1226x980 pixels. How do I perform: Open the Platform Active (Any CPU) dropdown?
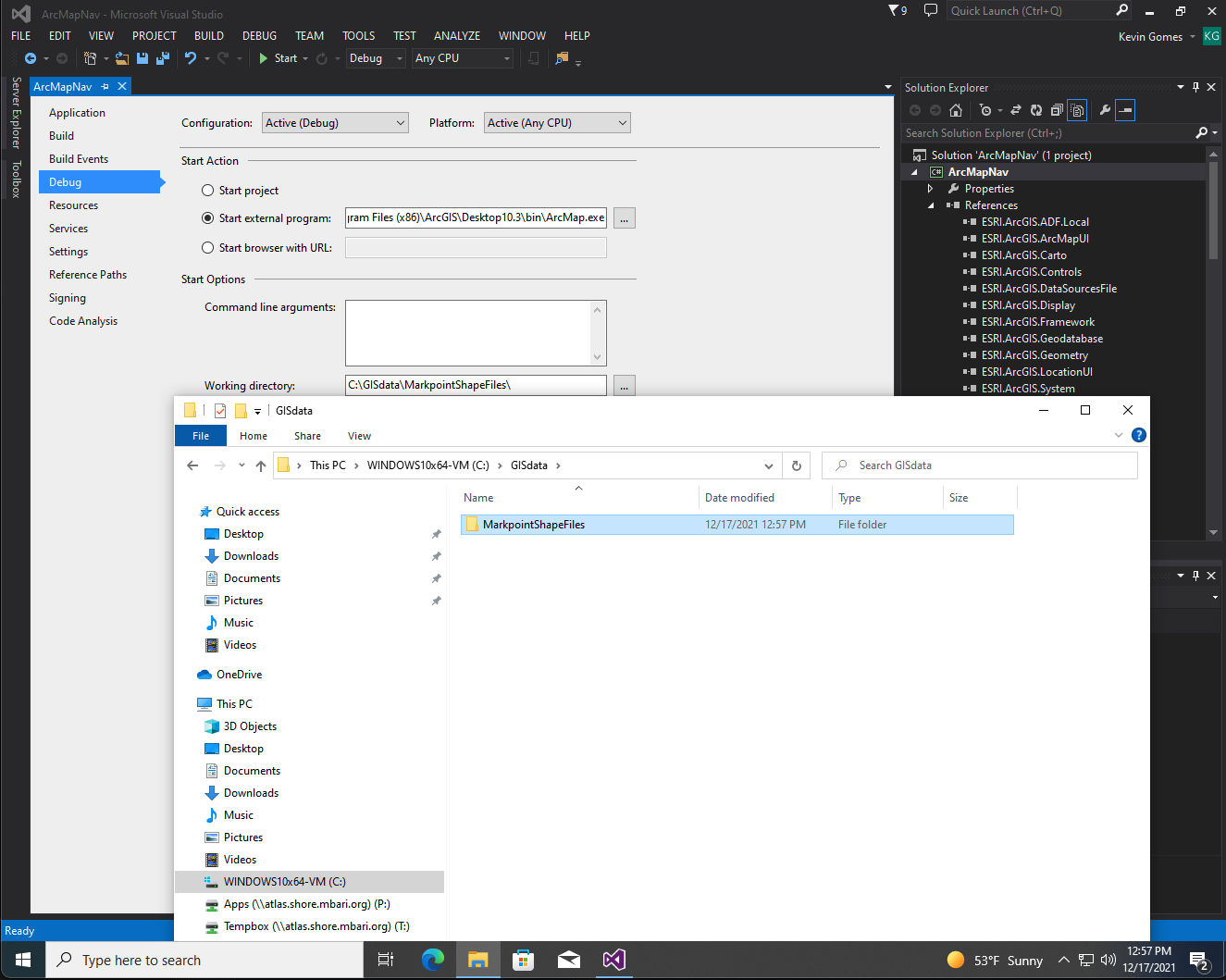point(557,123)
